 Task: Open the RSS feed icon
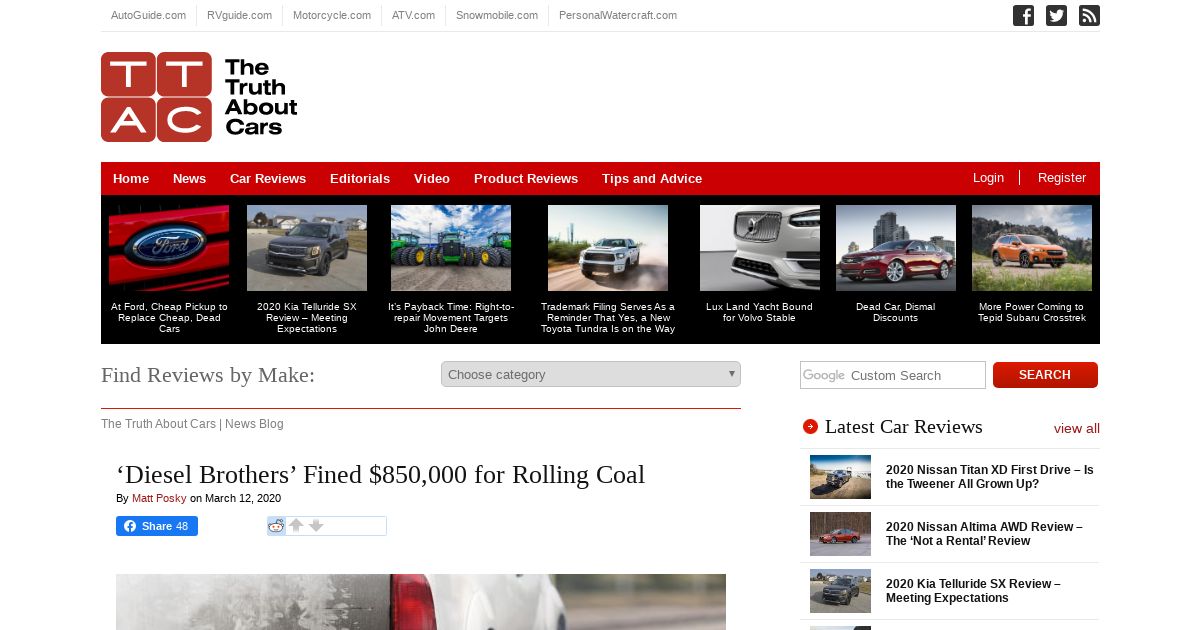click(1089, 15)
